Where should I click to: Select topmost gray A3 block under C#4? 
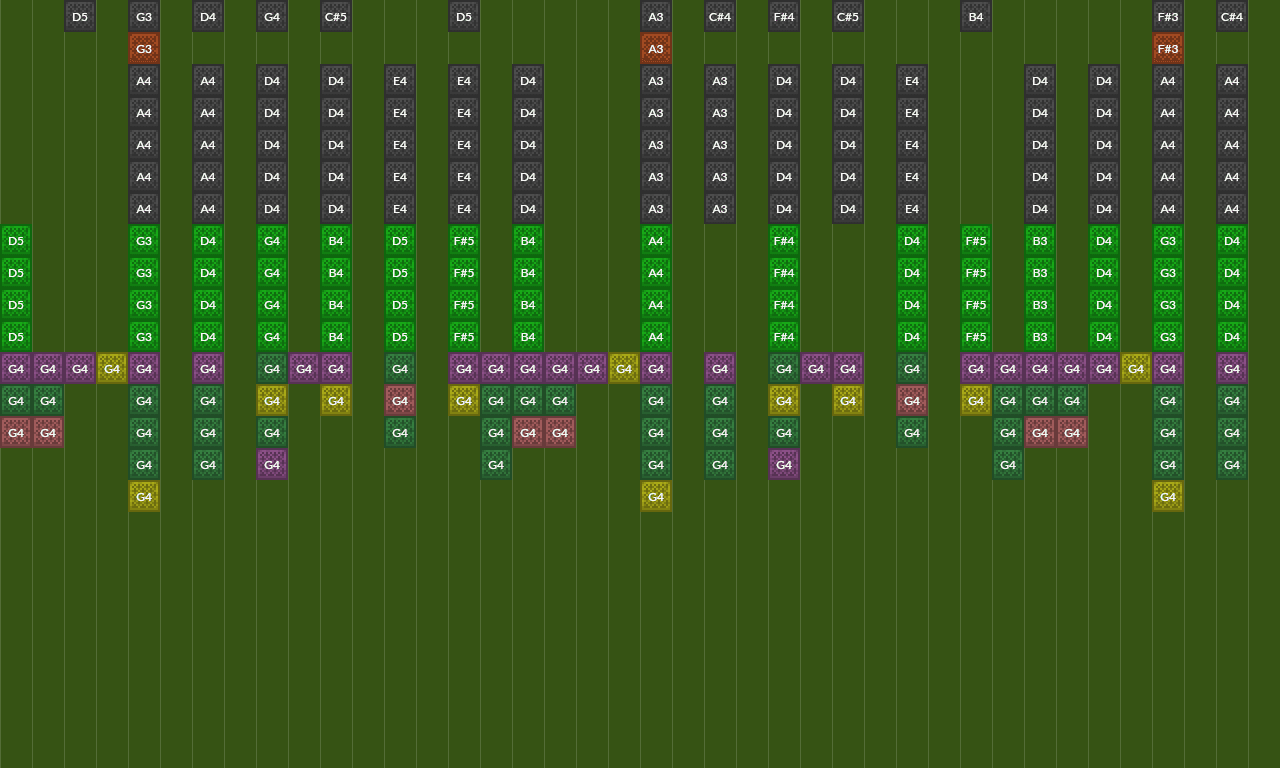tap(720, 80)
